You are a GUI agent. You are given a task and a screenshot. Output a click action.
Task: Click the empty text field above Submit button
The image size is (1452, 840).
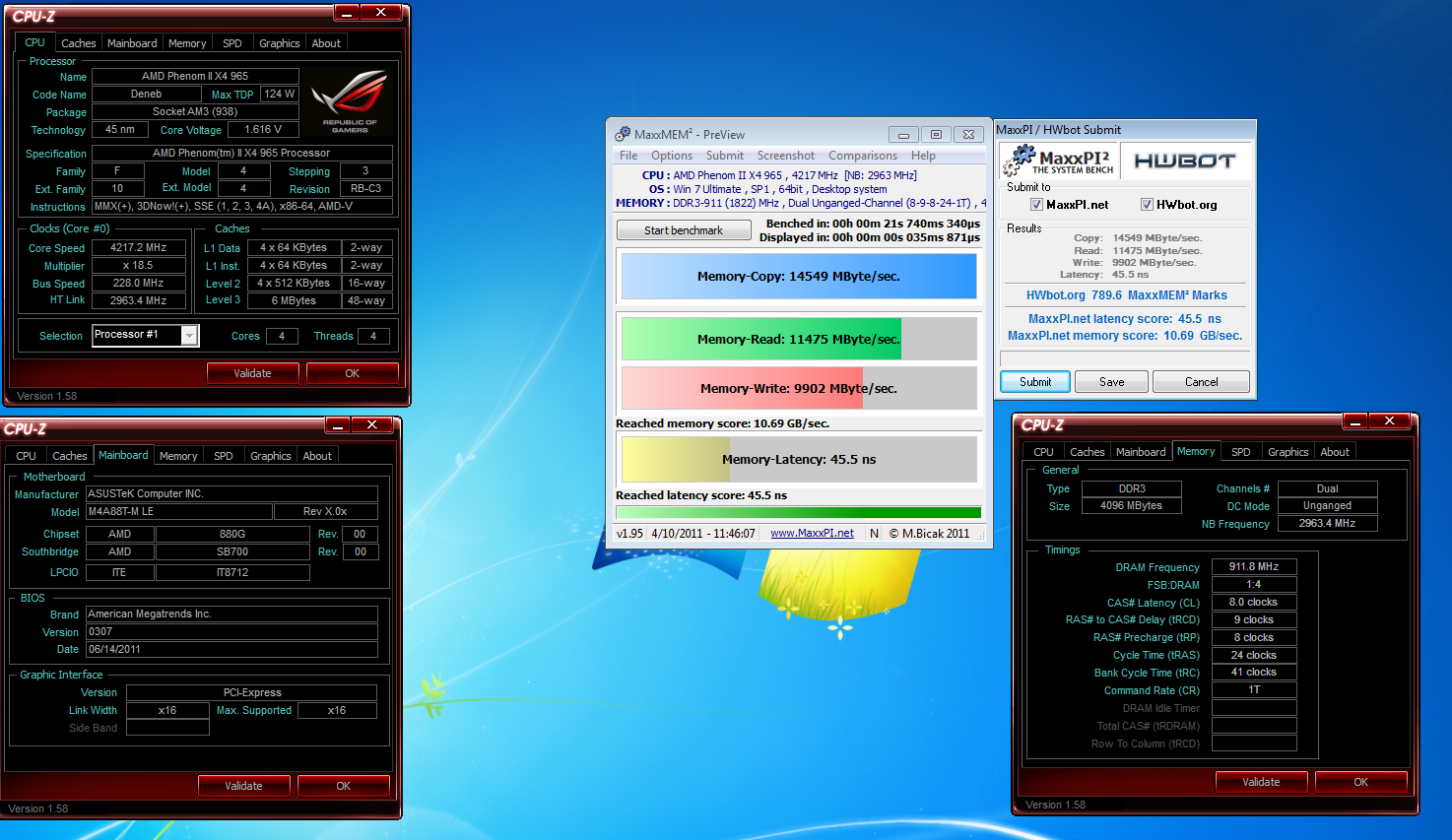1125,358
